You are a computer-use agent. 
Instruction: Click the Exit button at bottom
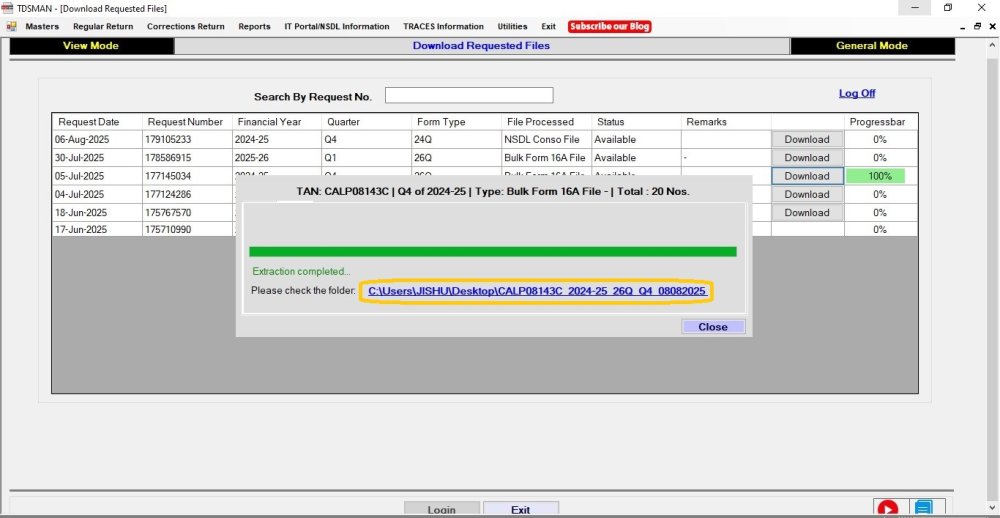(520, 509)
